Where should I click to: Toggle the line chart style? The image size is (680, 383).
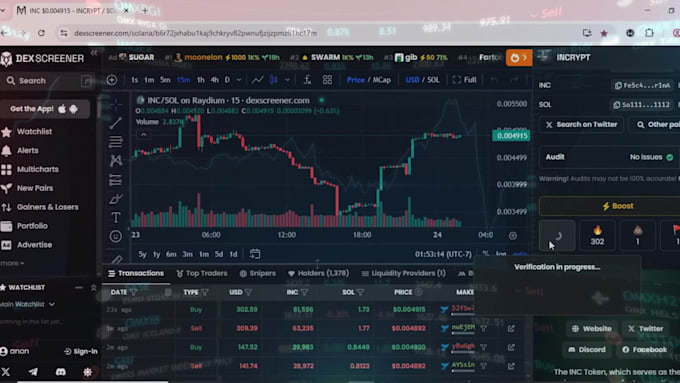[257, 80]
